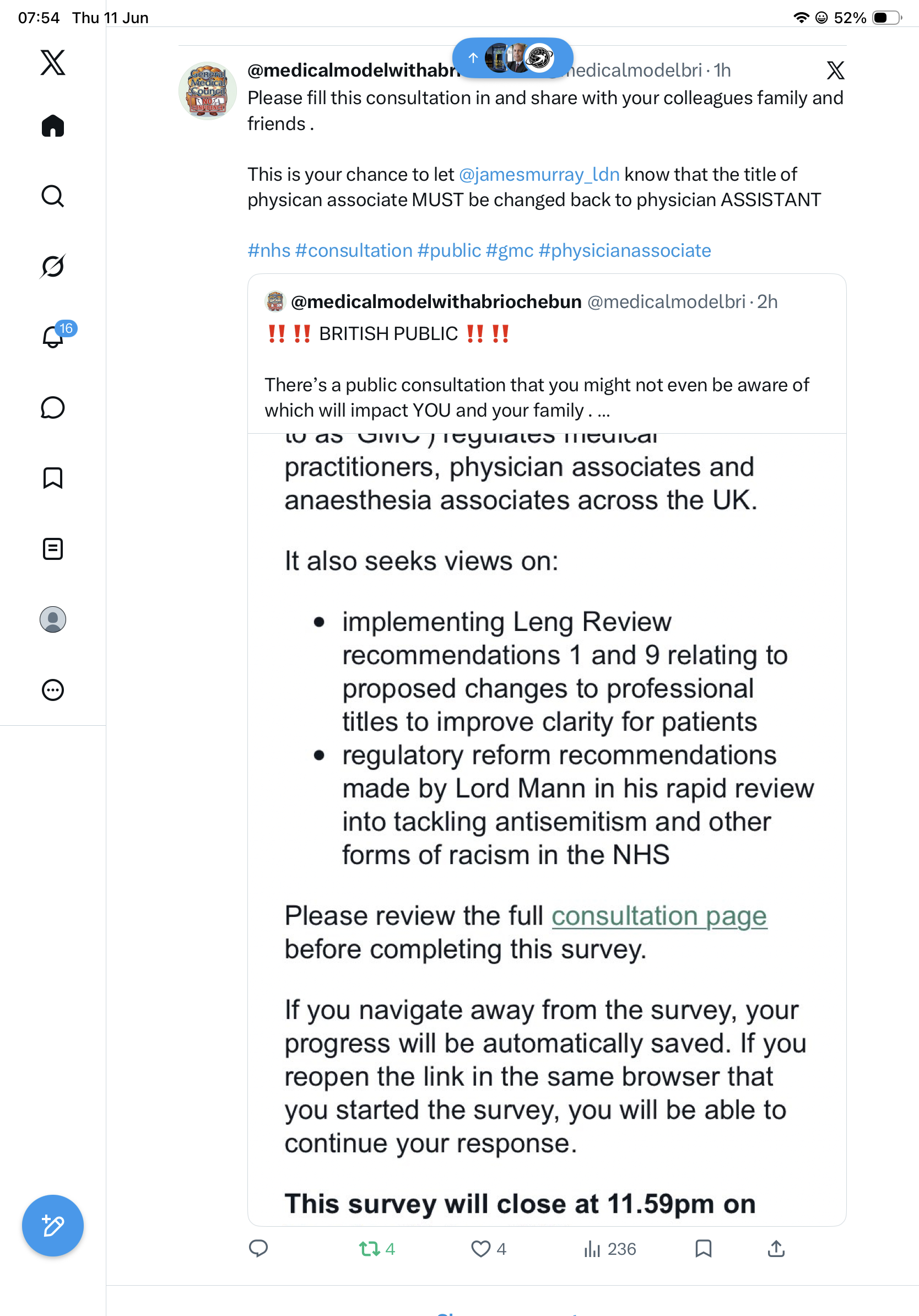Open Bookmarks in the sidebar
Viewport: 919px width, 1316px height.
53,478
